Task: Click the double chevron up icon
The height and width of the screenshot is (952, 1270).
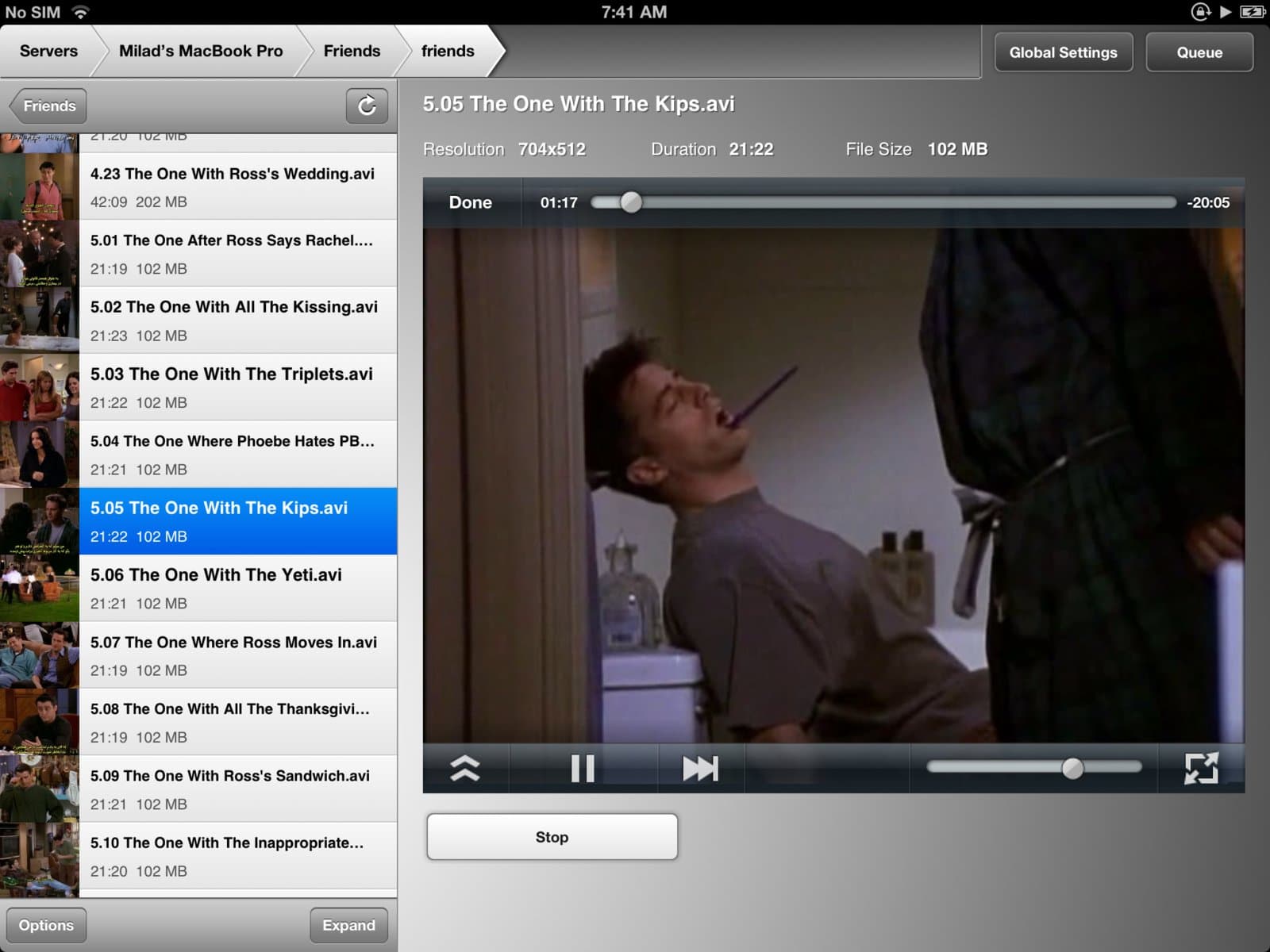Action: (465, 768)
